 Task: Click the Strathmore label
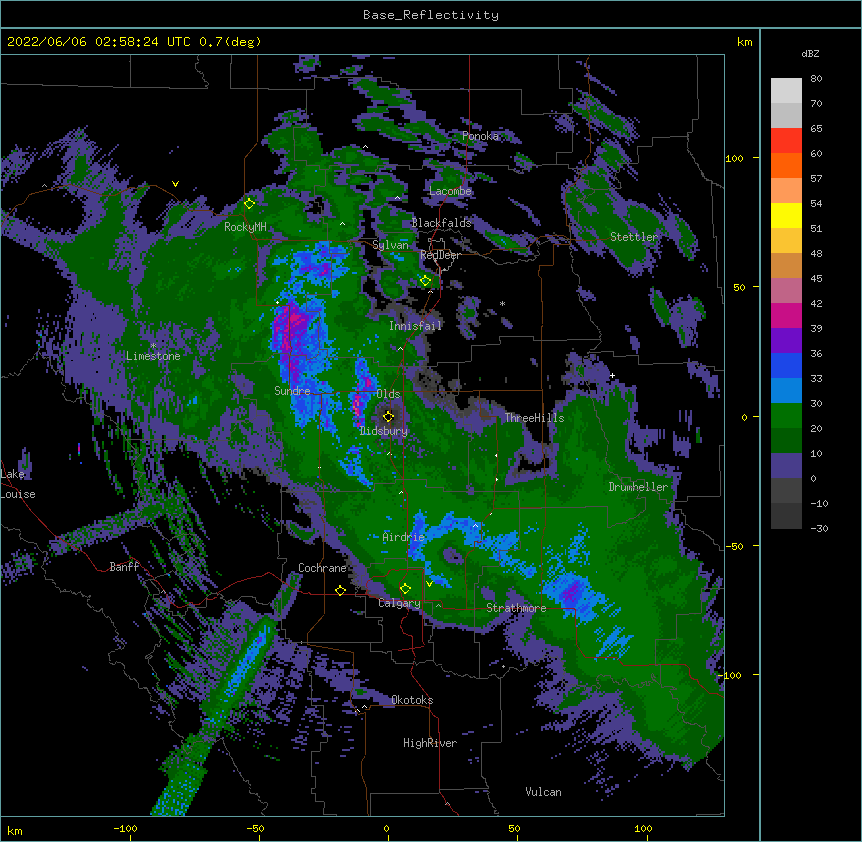[x=516, y=608]
